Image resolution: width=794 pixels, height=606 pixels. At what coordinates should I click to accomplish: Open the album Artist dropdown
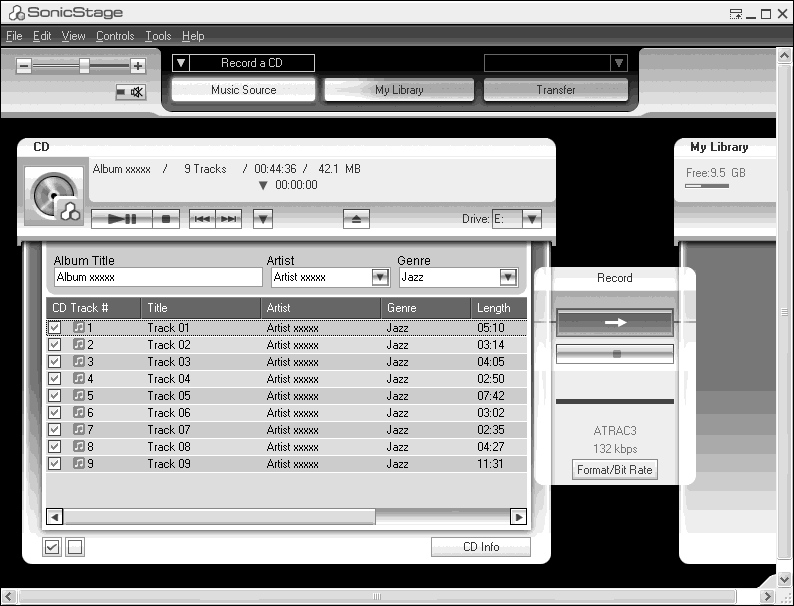click(380, 277)
